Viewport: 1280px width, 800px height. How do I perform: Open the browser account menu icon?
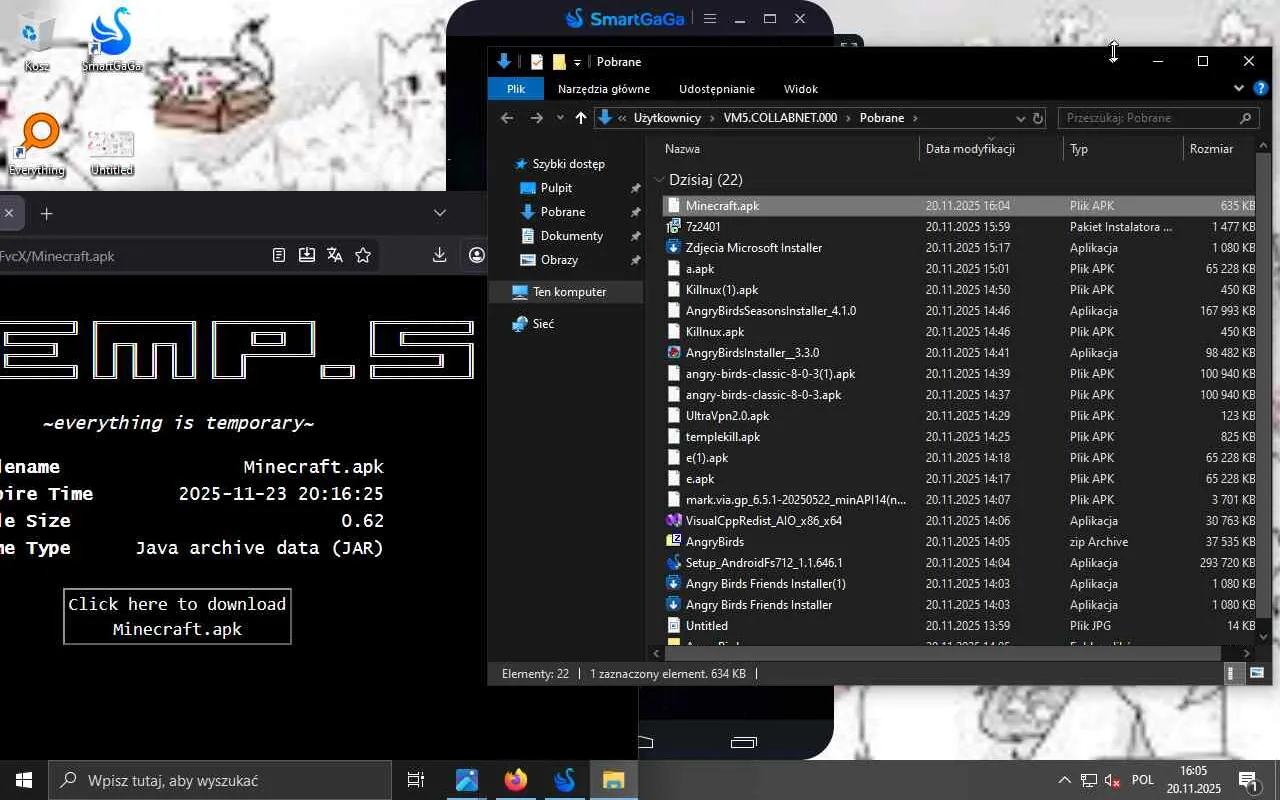tap(477, 256)
